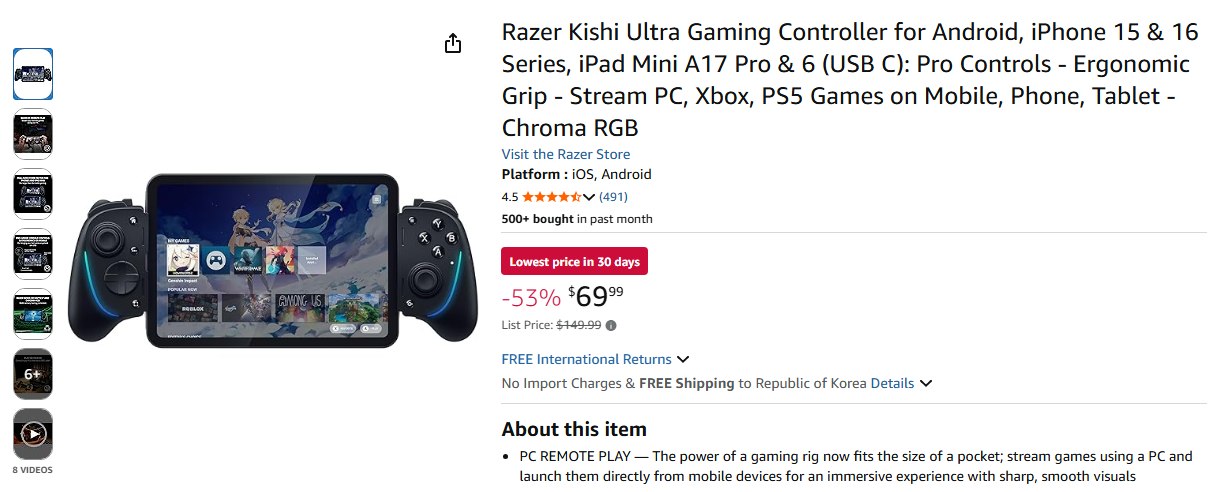Open the 491 customer reviews link
This screenshot has width=1217, height=492.
click(x=613, y=197)
